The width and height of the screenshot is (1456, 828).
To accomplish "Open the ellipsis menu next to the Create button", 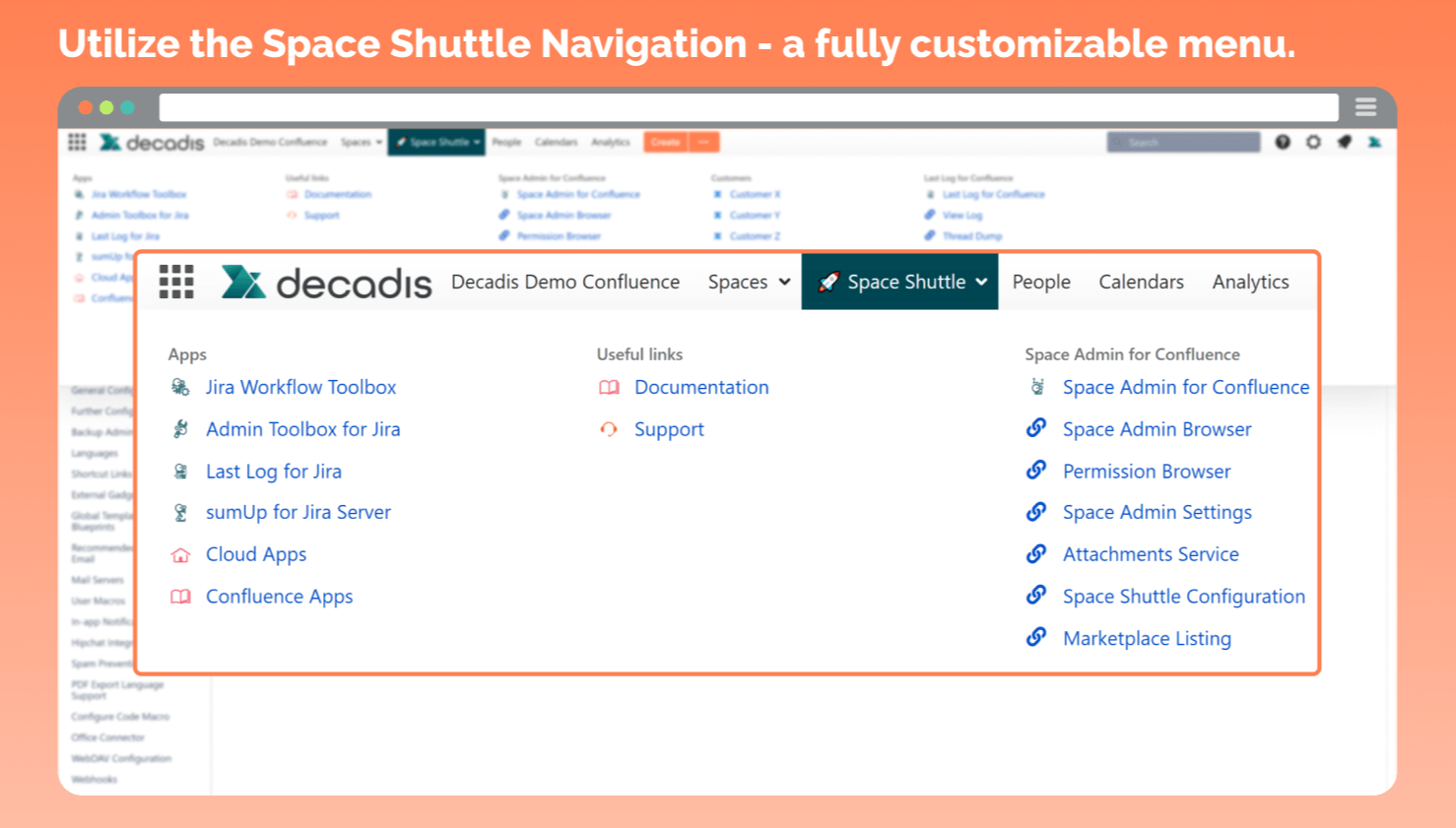I will [703, 143].
